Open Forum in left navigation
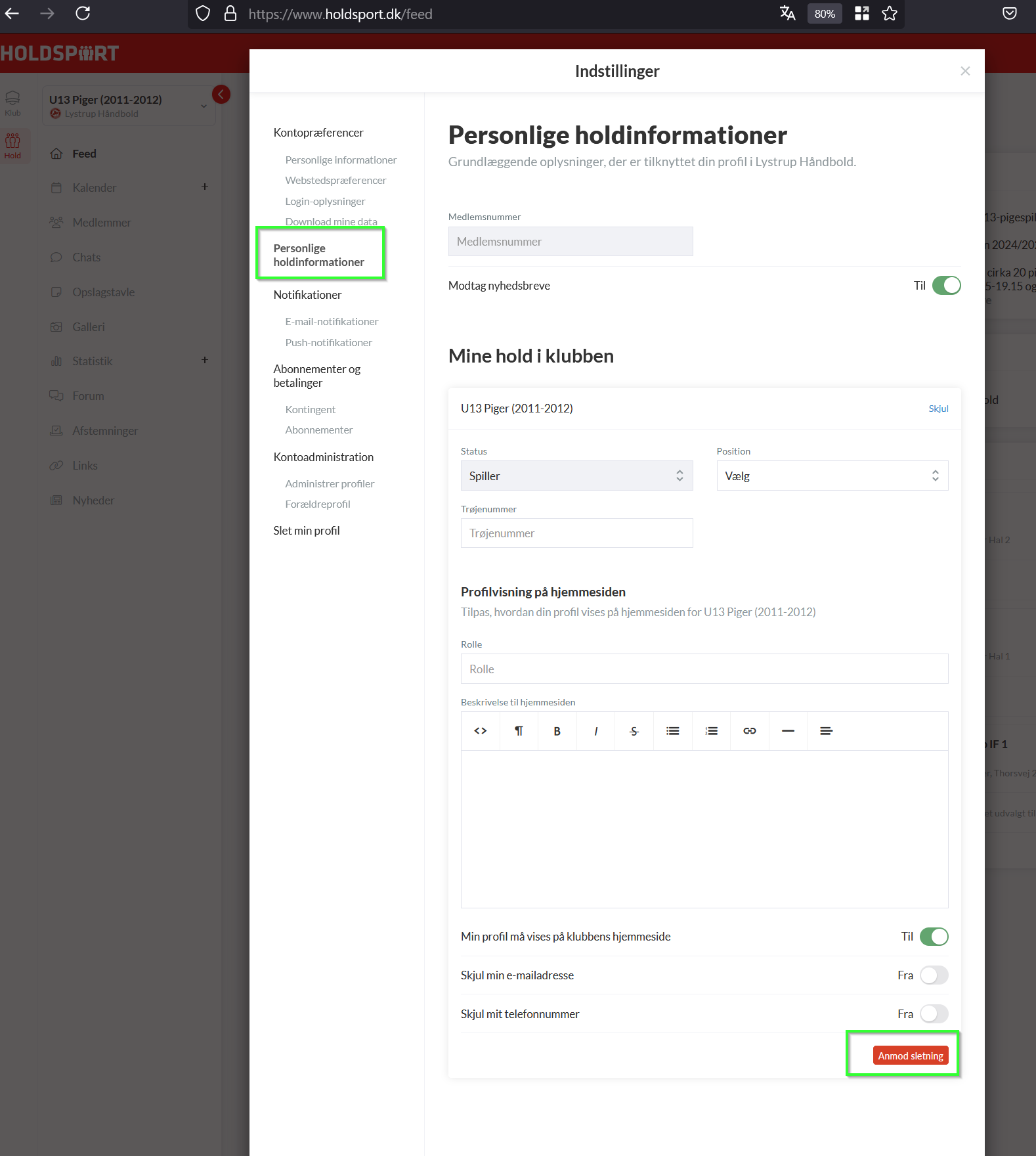This screenshot has height=1156, width=1036. [88, 396]
